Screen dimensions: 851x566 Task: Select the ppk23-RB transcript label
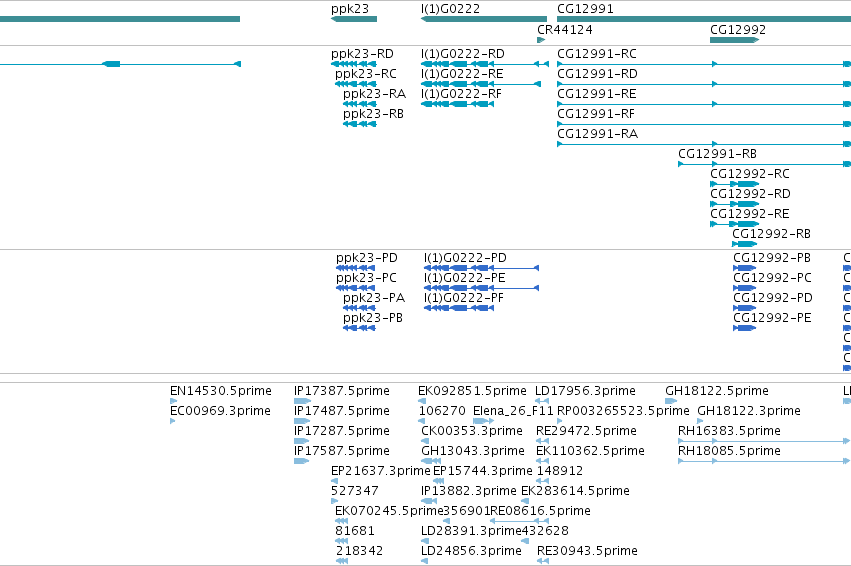[373, 114]
